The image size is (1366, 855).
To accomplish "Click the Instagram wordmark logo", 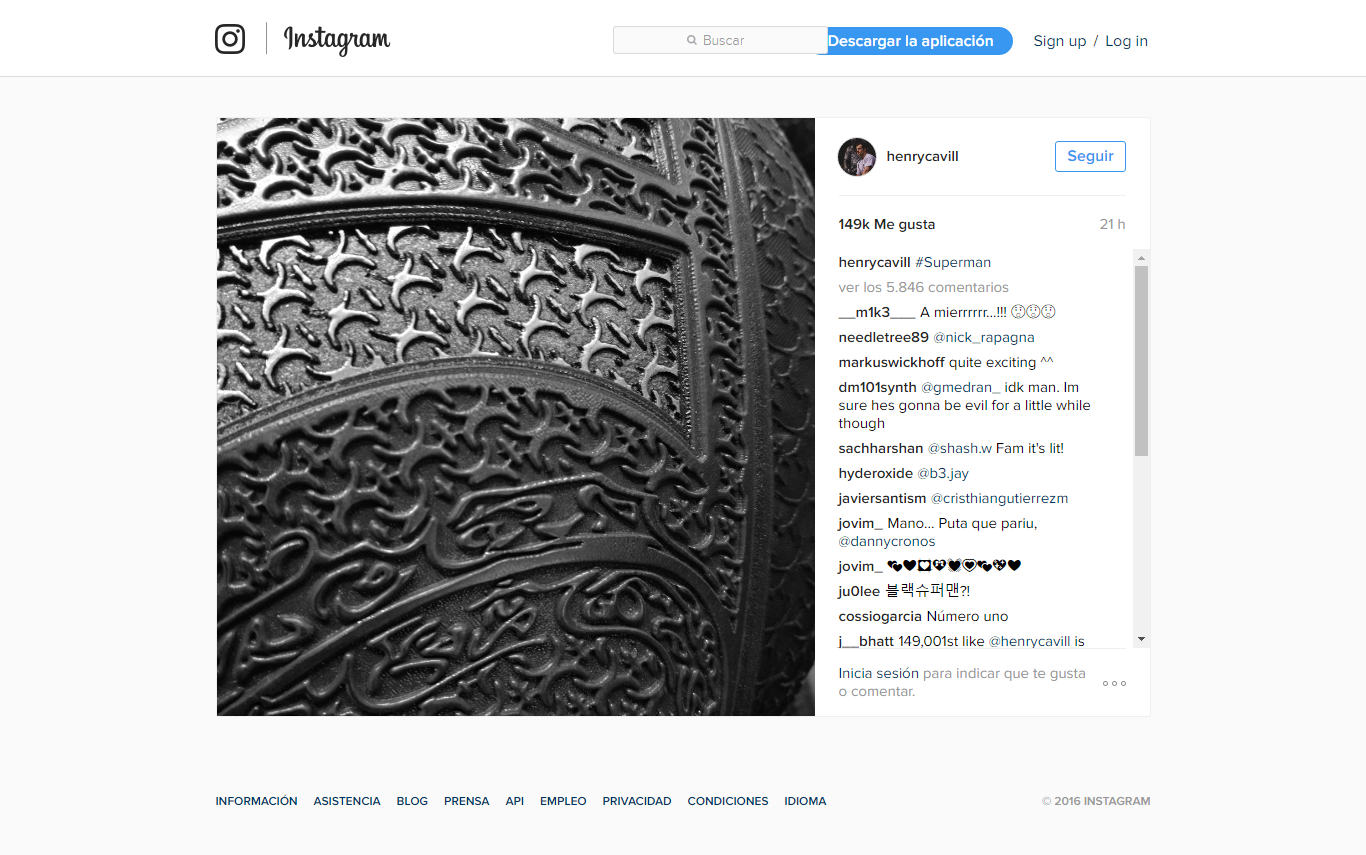I will pyautogui.click(x=337, y=40).
